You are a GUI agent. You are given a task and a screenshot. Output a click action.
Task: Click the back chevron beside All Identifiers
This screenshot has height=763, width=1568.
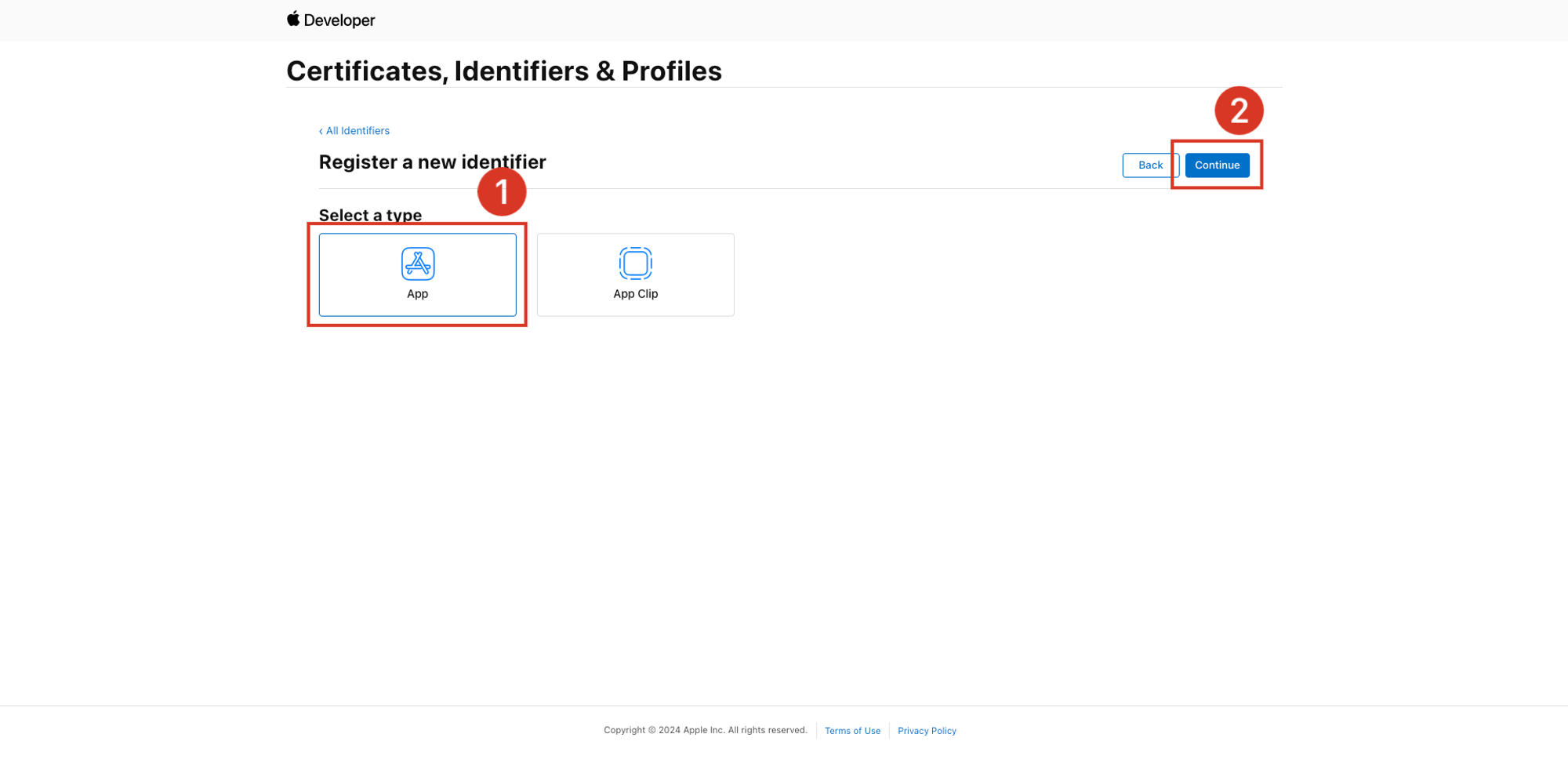(x=321, y=131)
